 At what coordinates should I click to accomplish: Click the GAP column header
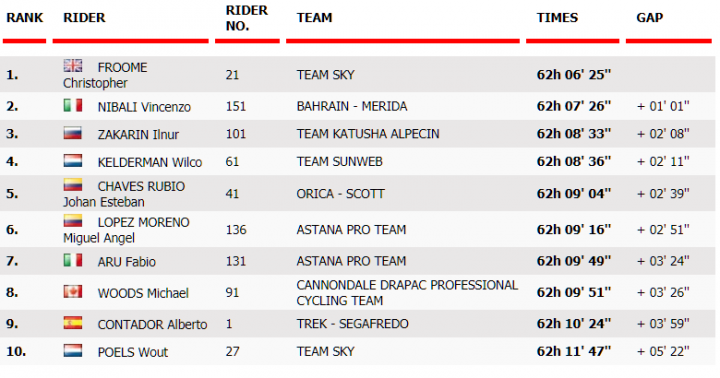649,17
